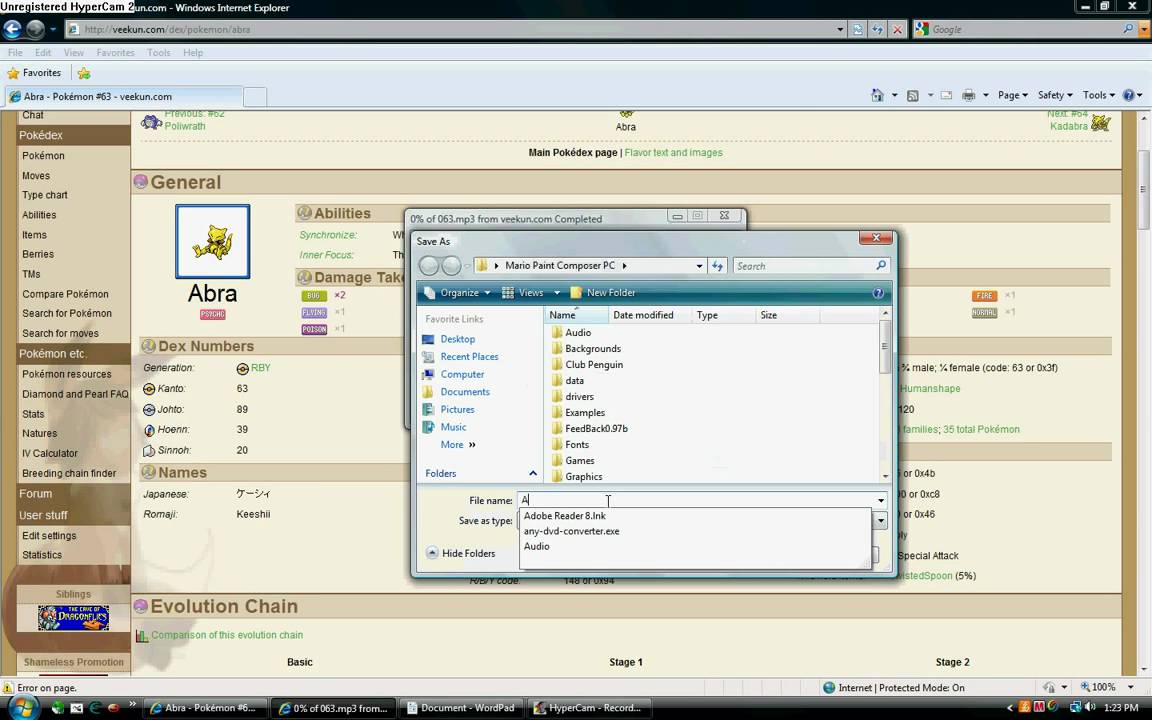Open the Help menu

(x=193, y=53)
